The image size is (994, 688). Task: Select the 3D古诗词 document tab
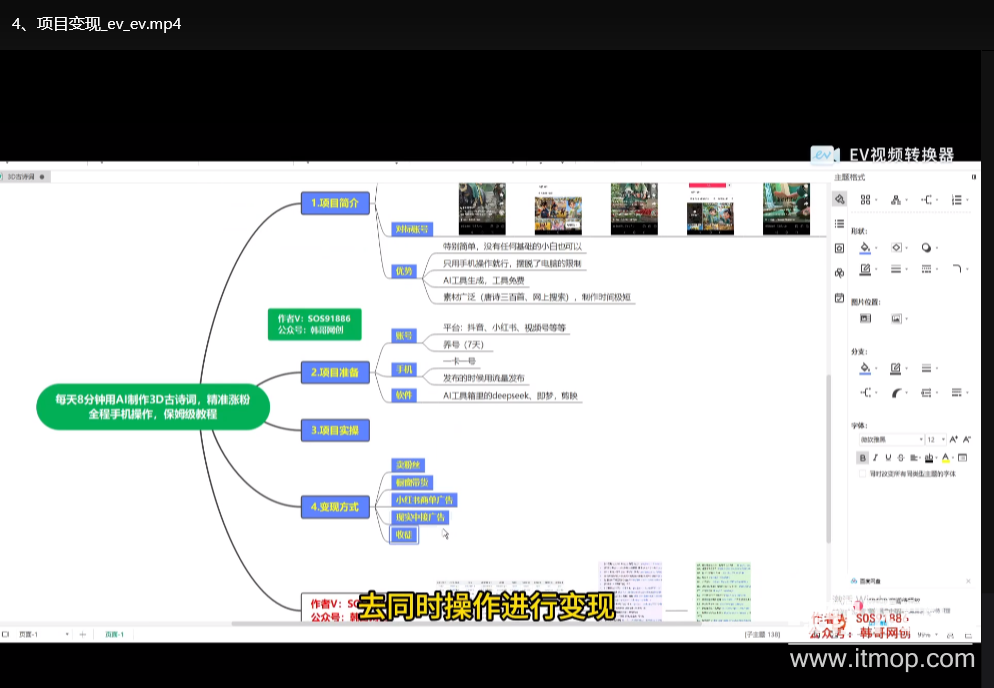pos(22,176)
